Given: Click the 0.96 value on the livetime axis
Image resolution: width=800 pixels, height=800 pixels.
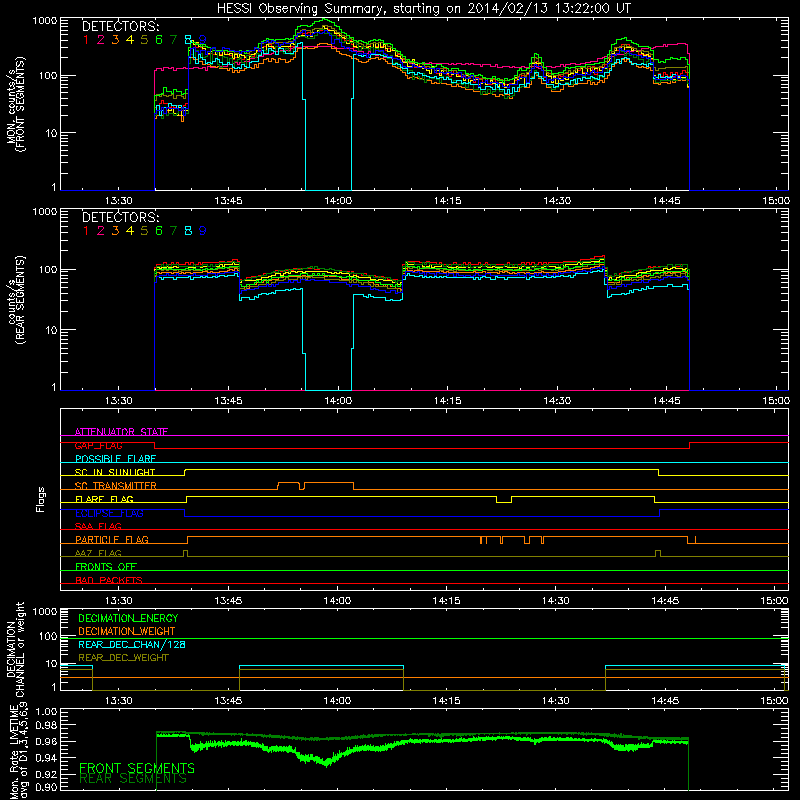Looking at the screenshot, I should pyautogui.click(x=46, y=742).
